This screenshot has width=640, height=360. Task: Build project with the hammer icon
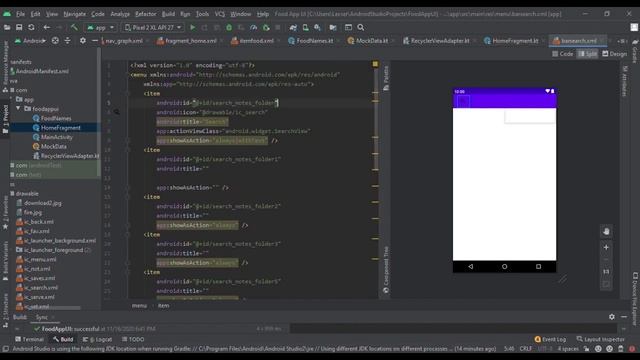coord(74,27)
